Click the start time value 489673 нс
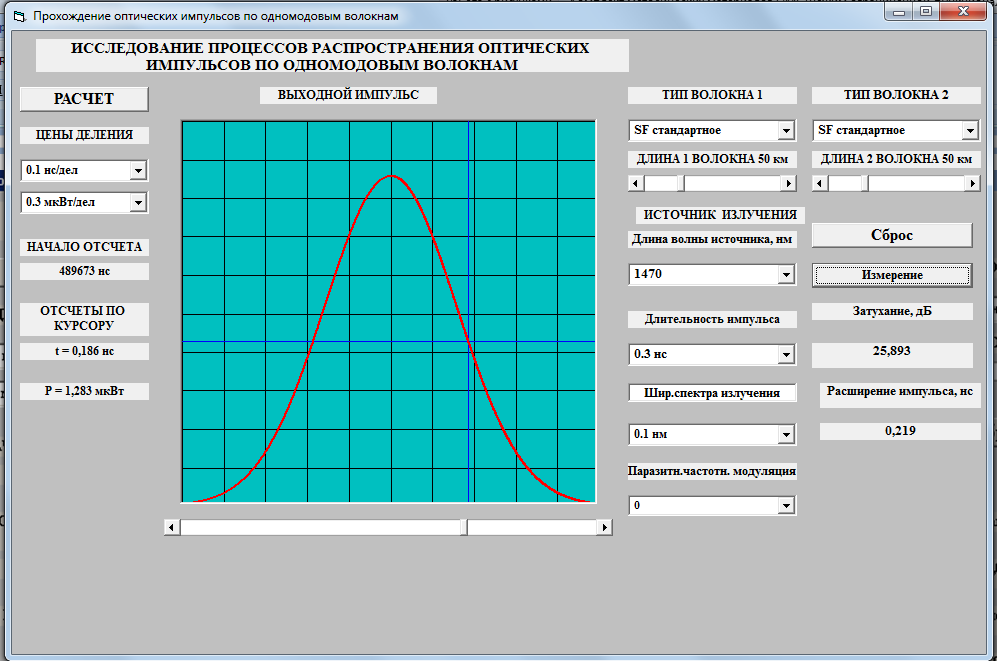 85,271
